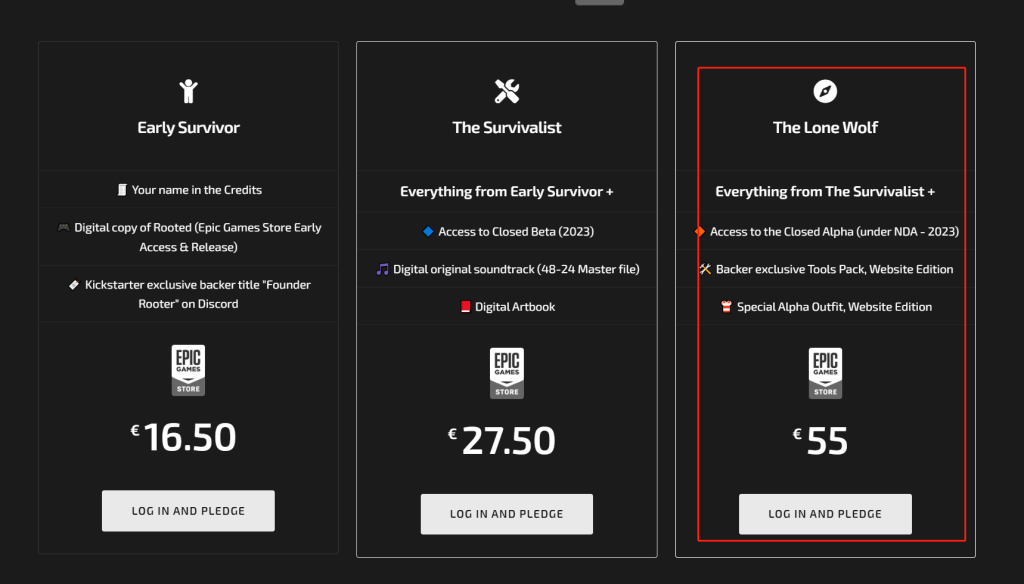
Task: Click Epic Games Store logo under The Lone Wolf
Action: [825, 373]
